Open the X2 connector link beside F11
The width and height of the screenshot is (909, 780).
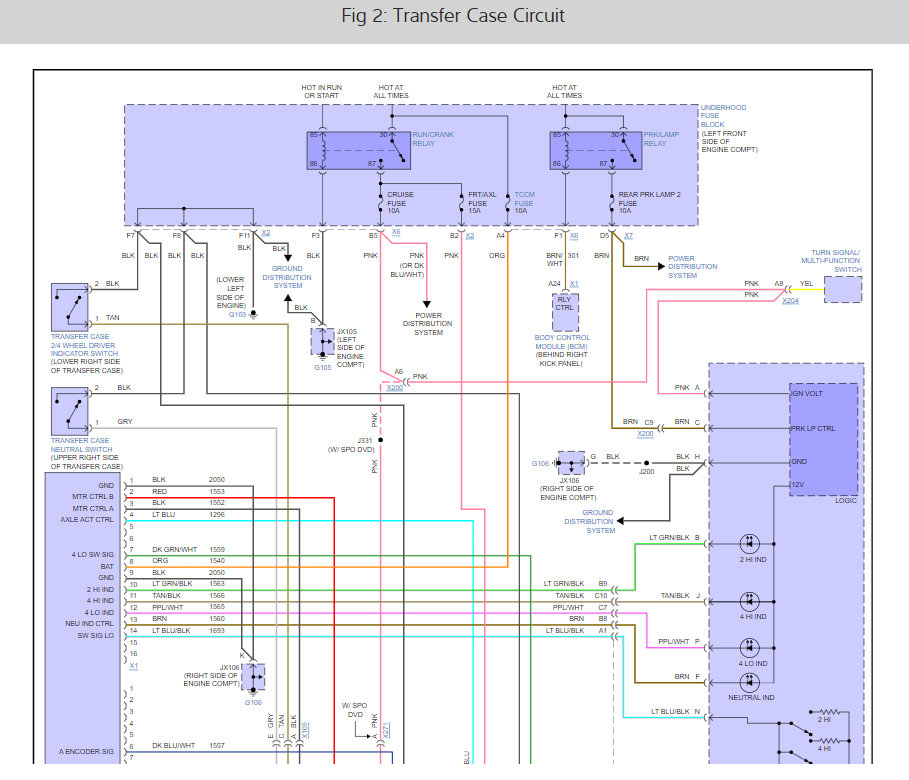pyautogui.click(x=266, y=233)
